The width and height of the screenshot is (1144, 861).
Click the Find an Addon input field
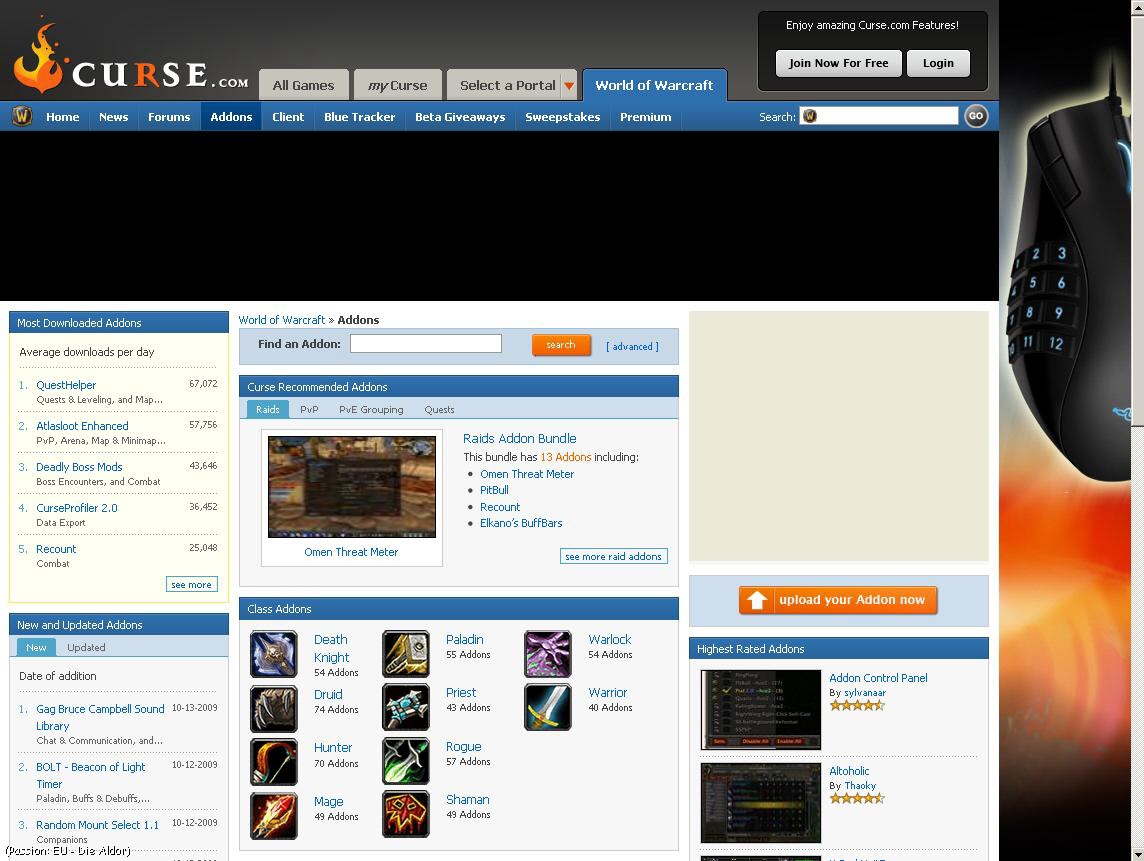click(426, 344)
